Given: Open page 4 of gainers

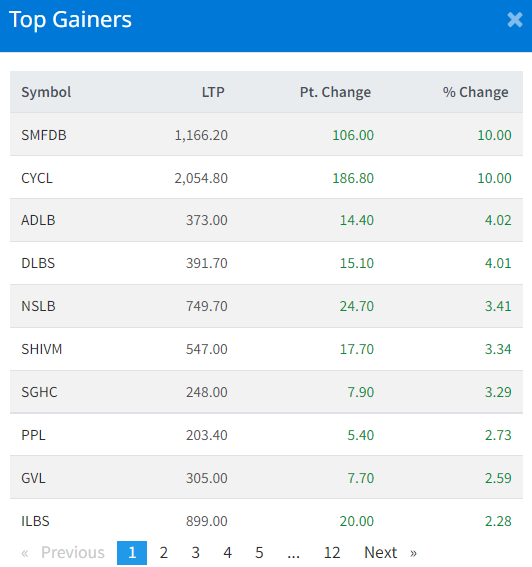Looking at the screenshot, I should (x=227, y=553).
